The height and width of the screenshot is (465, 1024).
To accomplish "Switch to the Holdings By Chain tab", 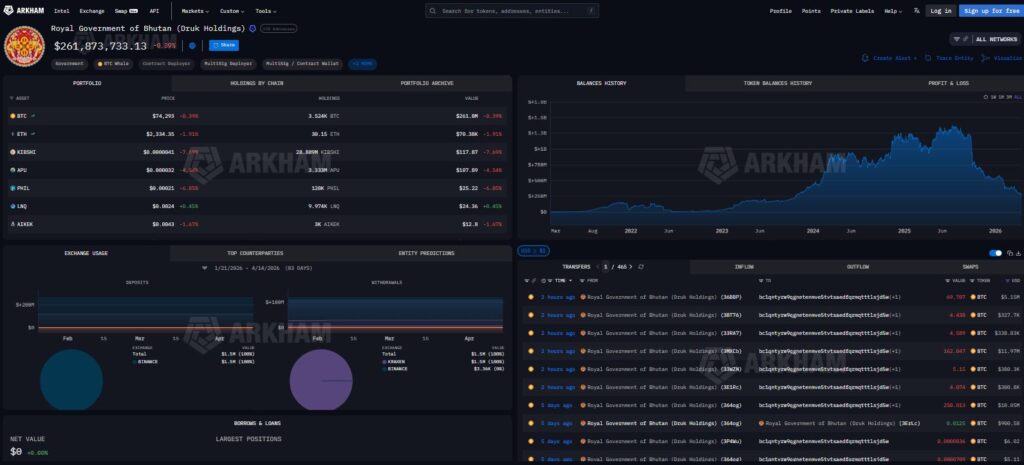I will [257, 83].
